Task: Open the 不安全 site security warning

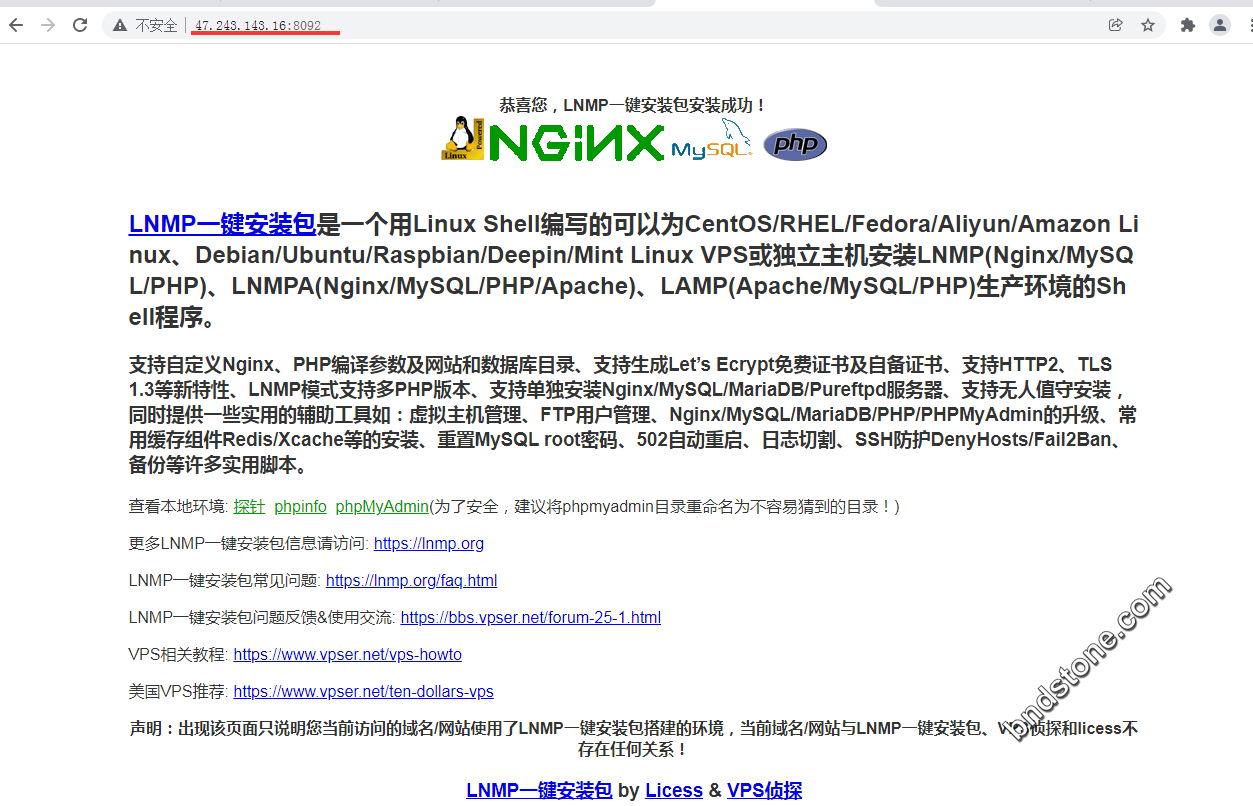Action: [145, 25]
